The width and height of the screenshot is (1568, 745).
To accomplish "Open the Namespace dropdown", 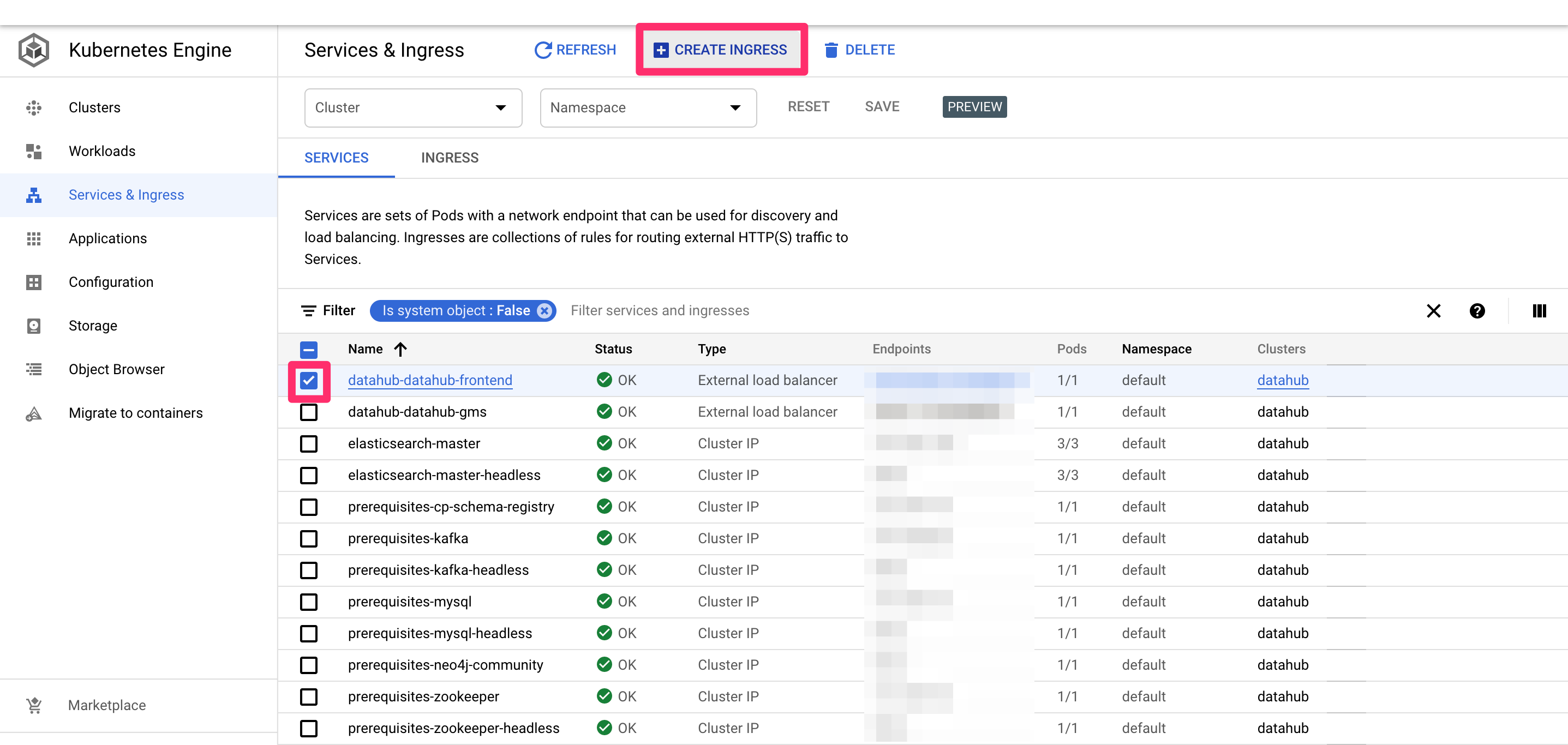I will click(648, 108).
